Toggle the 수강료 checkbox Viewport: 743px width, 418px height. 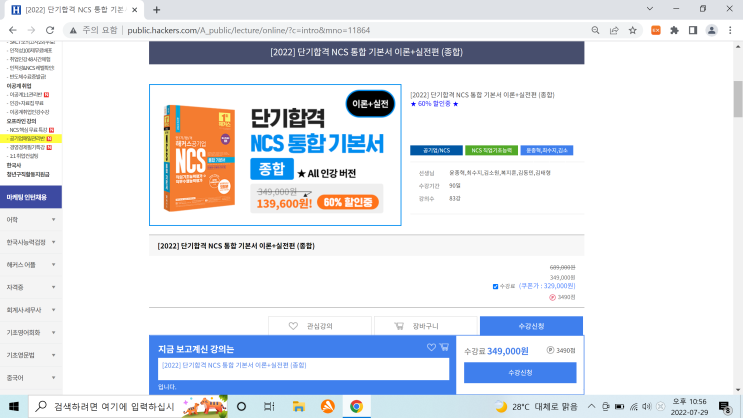tap(495, 287)
